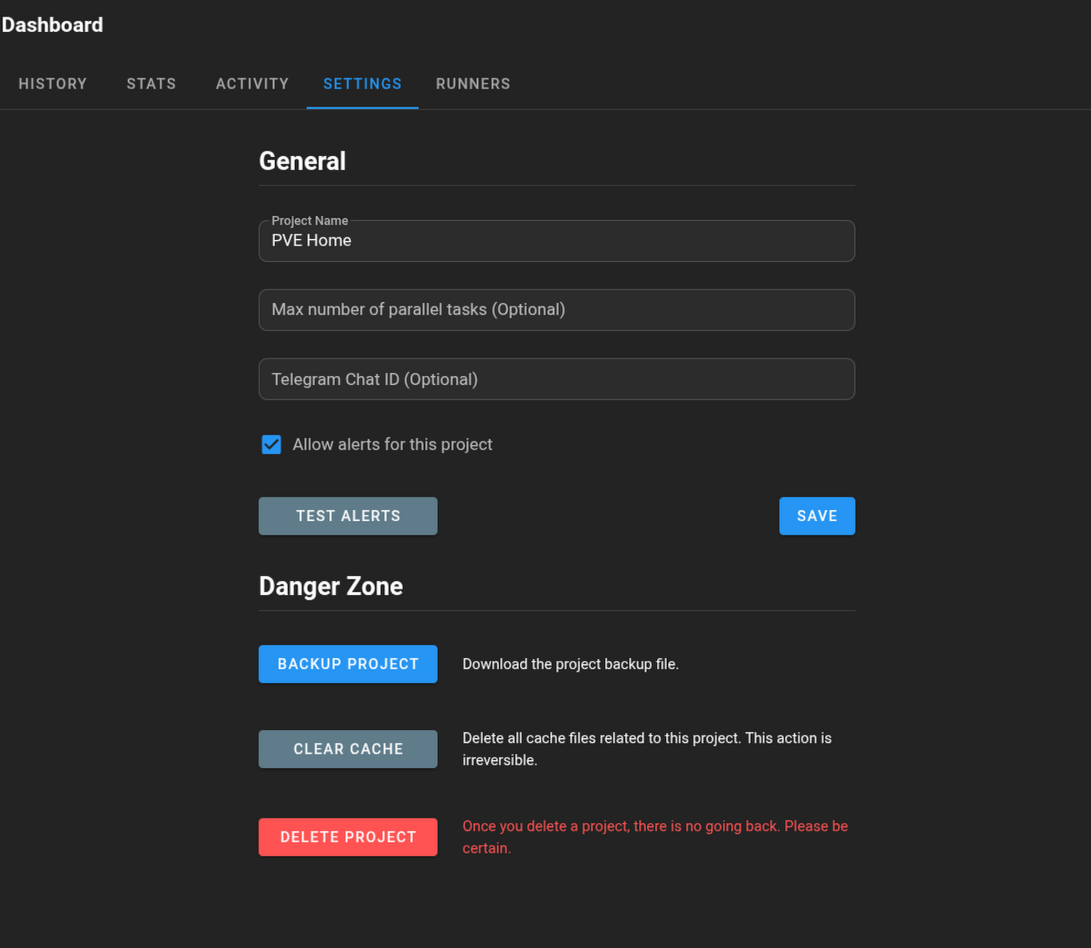Select the Settings tab

click(x=362, y=84)
